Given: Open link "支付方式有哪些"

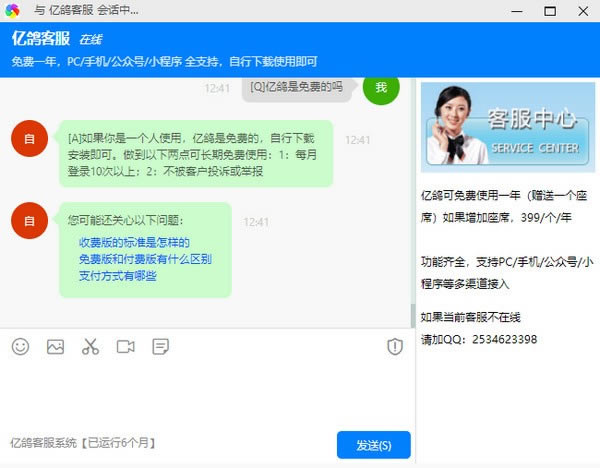Looking at the screenshot, I should (x=117, y=276).
